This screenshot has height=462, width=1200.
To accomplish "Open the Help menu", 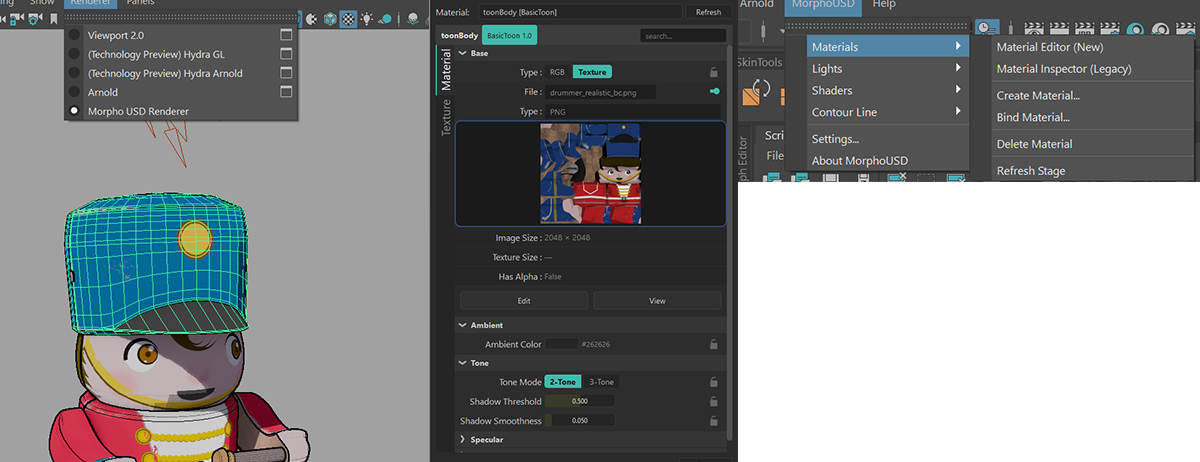I will [x=884, y=6].
